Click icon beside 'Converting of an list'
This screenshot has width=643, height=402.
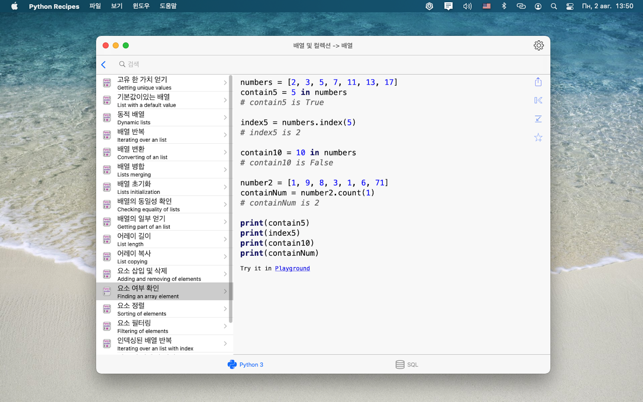tap(107, 152)
